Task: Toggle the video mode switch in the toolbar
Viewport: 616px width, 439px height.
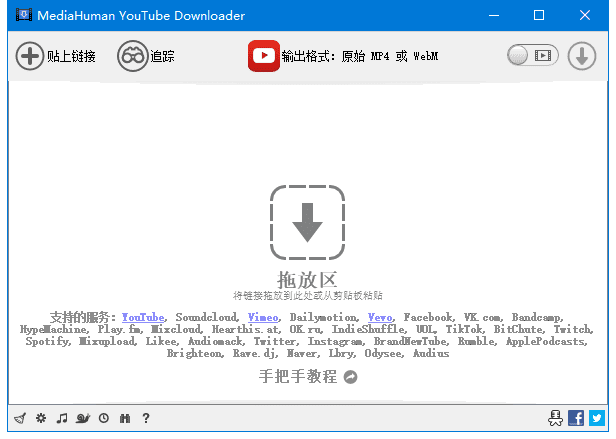Action: tap(532, 57)
